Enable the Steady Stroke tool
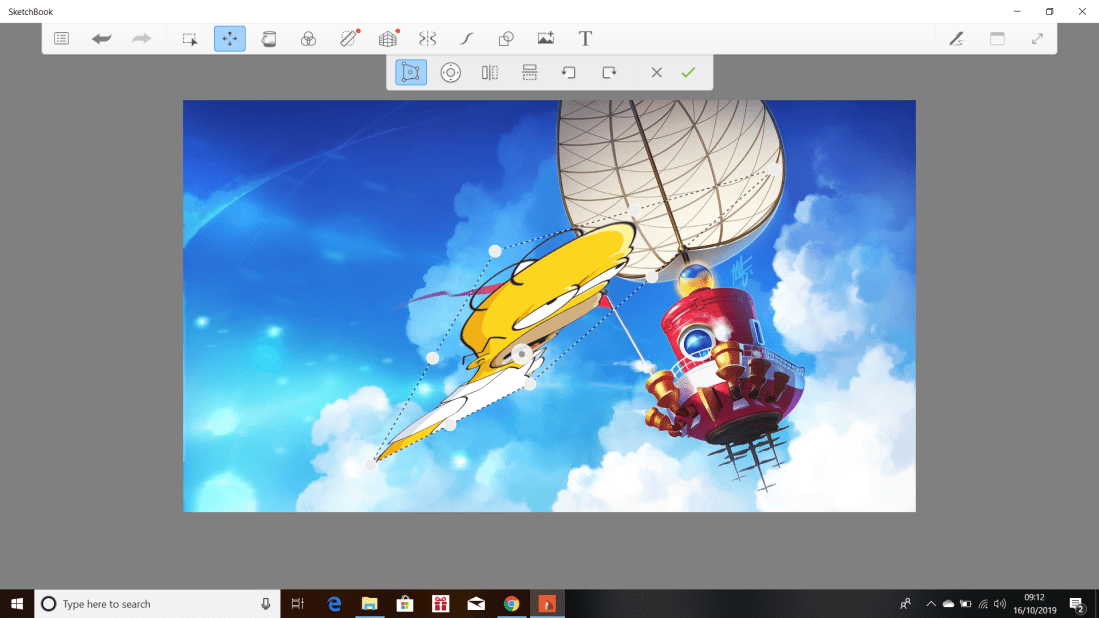The height and width of the screenshot is (618, 1099). (x=466, y=38)
